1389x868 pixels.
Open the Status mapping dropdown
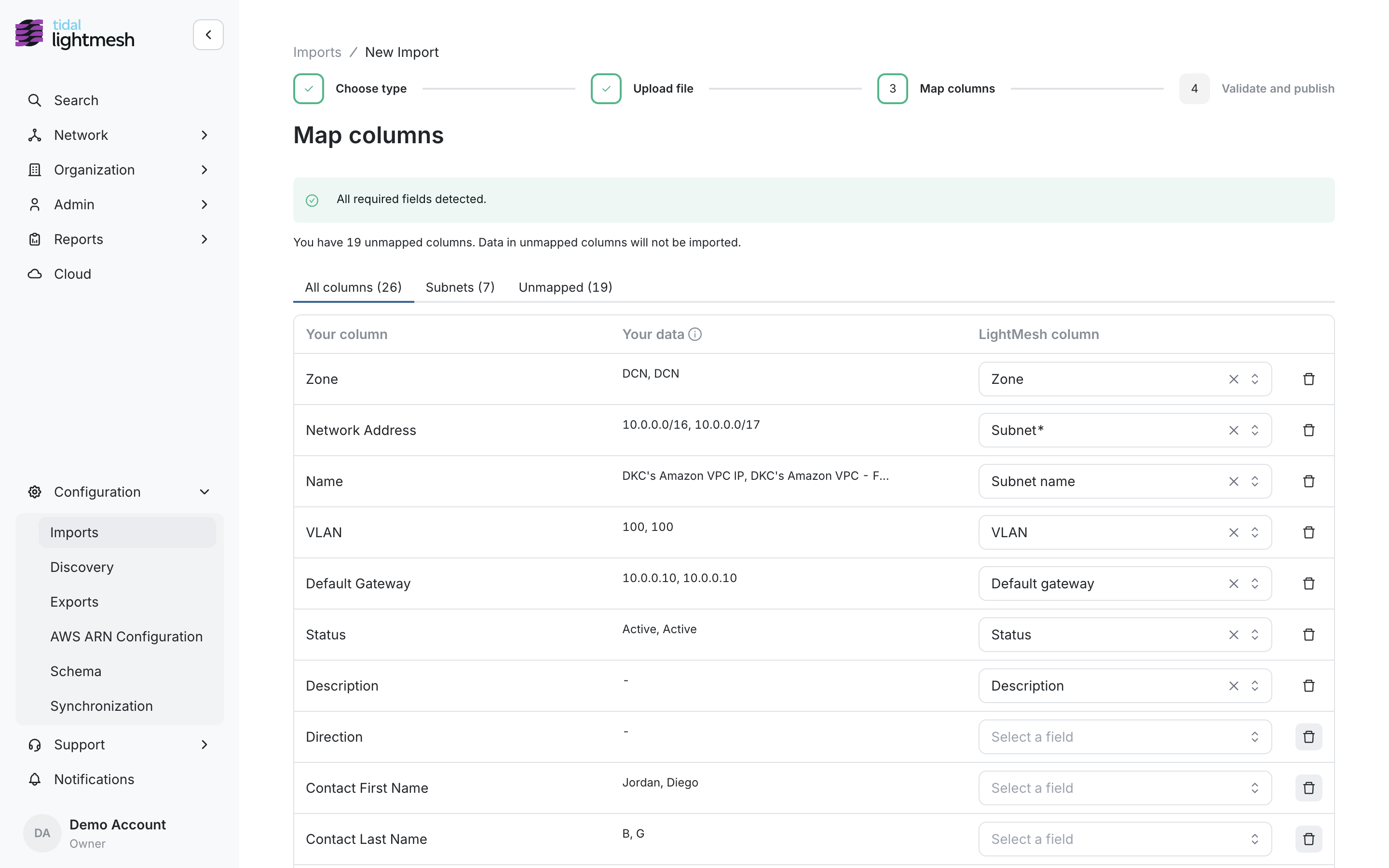(x=1125, y=634)
